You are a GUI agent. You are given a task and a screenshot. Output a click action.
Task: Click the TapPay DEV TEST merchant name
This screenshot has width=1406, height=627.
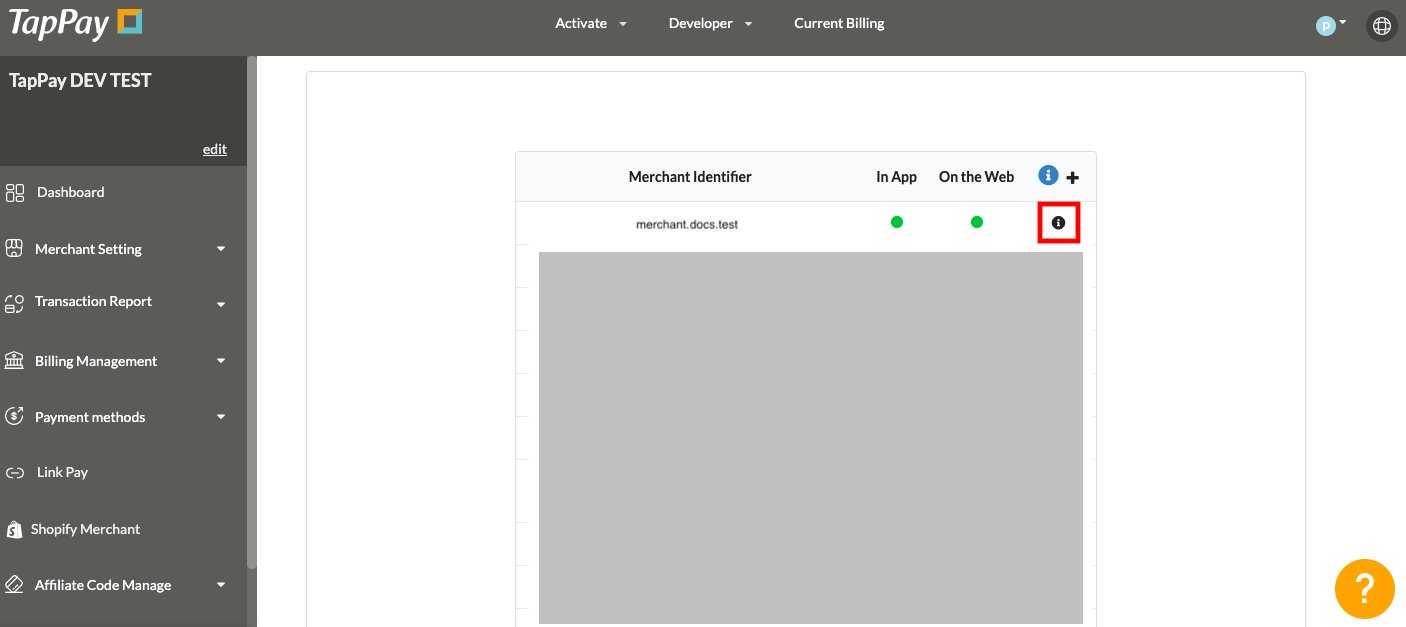(80, 81)
